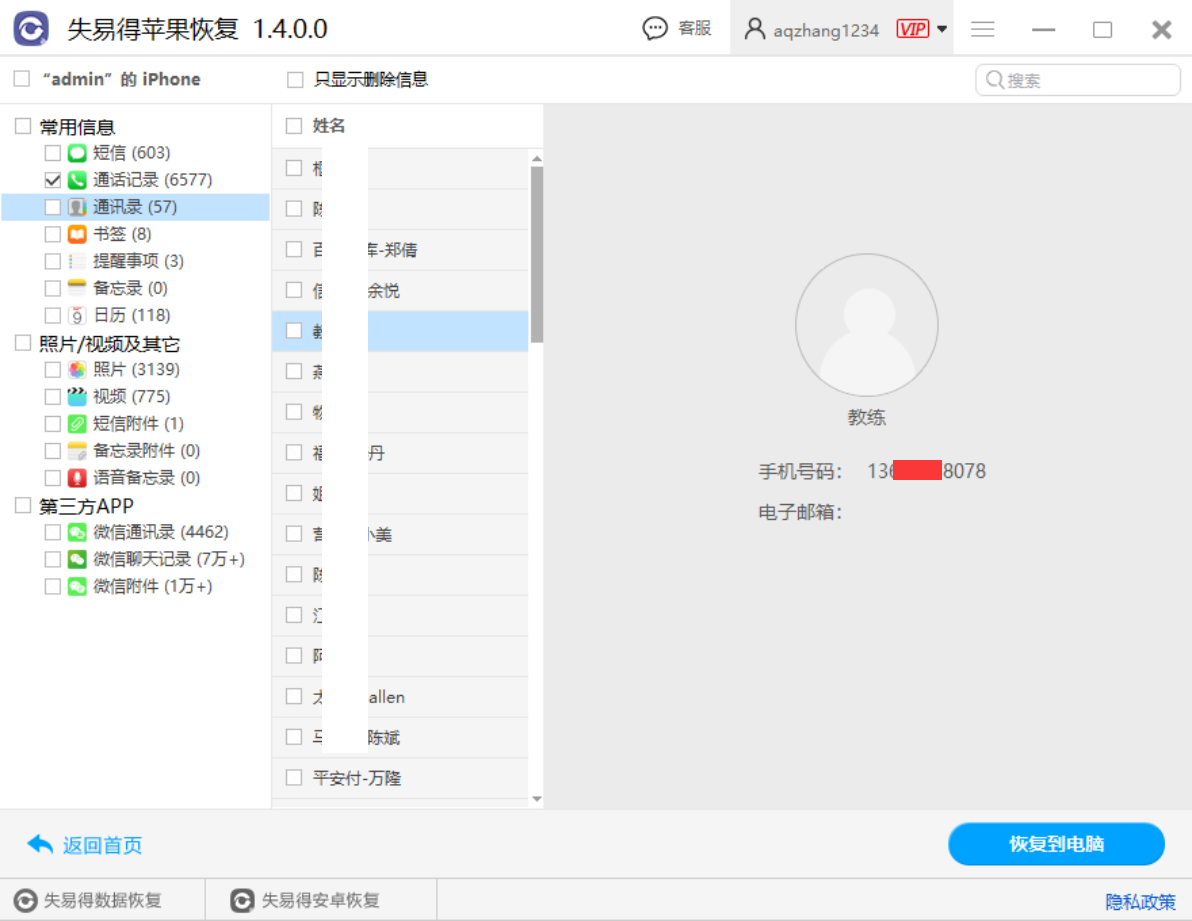The height and width of the screenshot is (921, 1192).
Task: Click scrollbar down arrow of contact list
Action: pyautogui.click(x=537, y=799)
